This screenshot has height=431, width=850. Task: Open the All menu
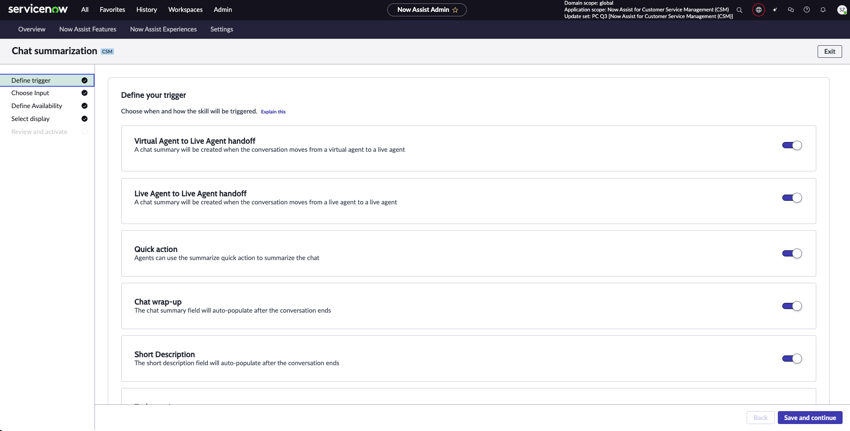point(85,10)
